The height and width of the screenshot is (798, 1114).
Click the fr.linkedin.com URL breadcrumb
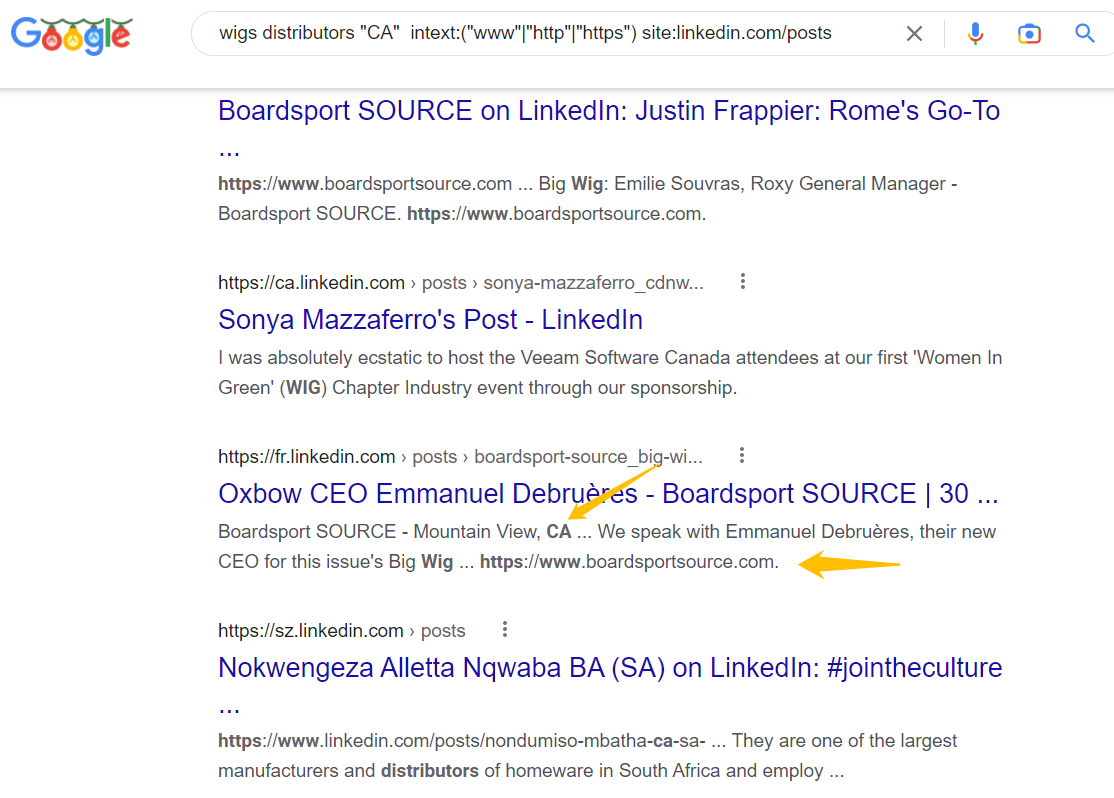[306, 457]
